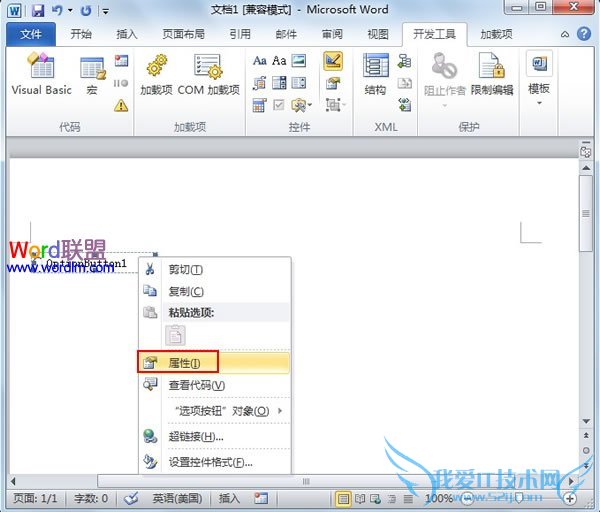The image size is (600, 512).
Task: Open the XML Structure (结构) pane
Action: pyautogui.click(x=376, y=74)
